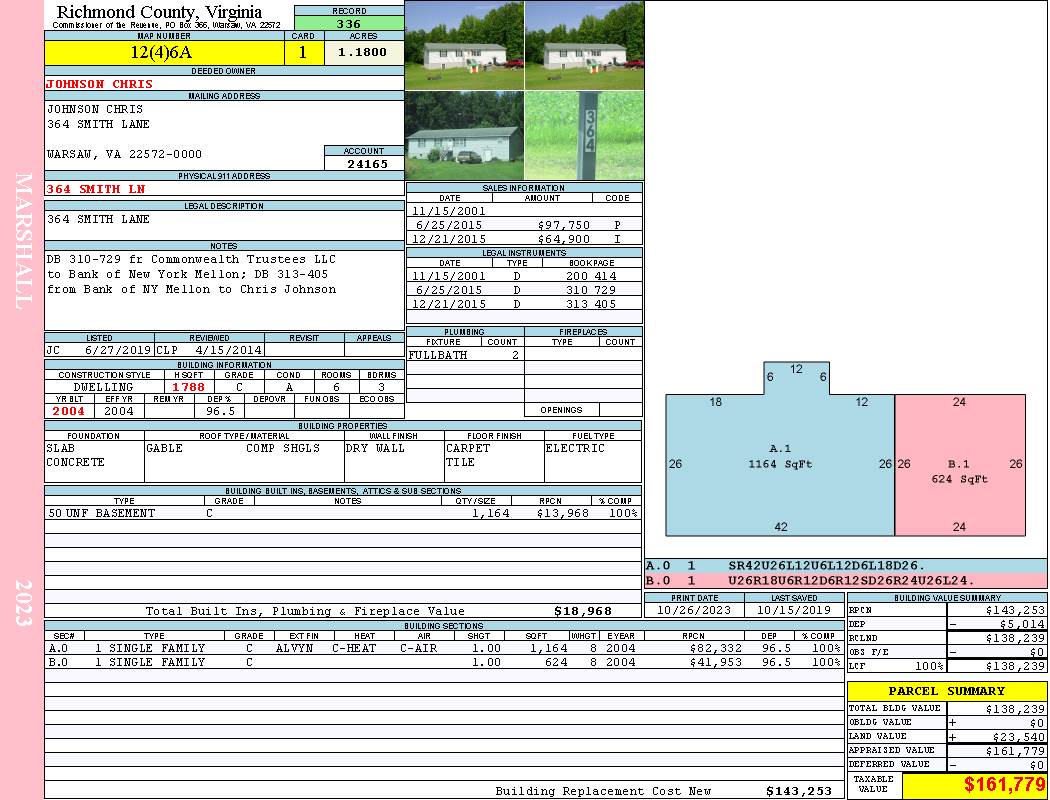Click the reviewed date 4/15/2014

[x=228, y=350]
